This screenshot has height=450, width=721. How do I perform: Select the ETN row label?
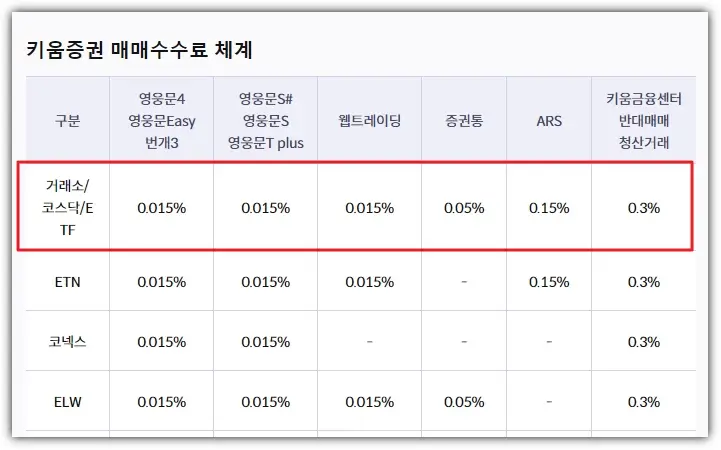[x=67, y=282]
